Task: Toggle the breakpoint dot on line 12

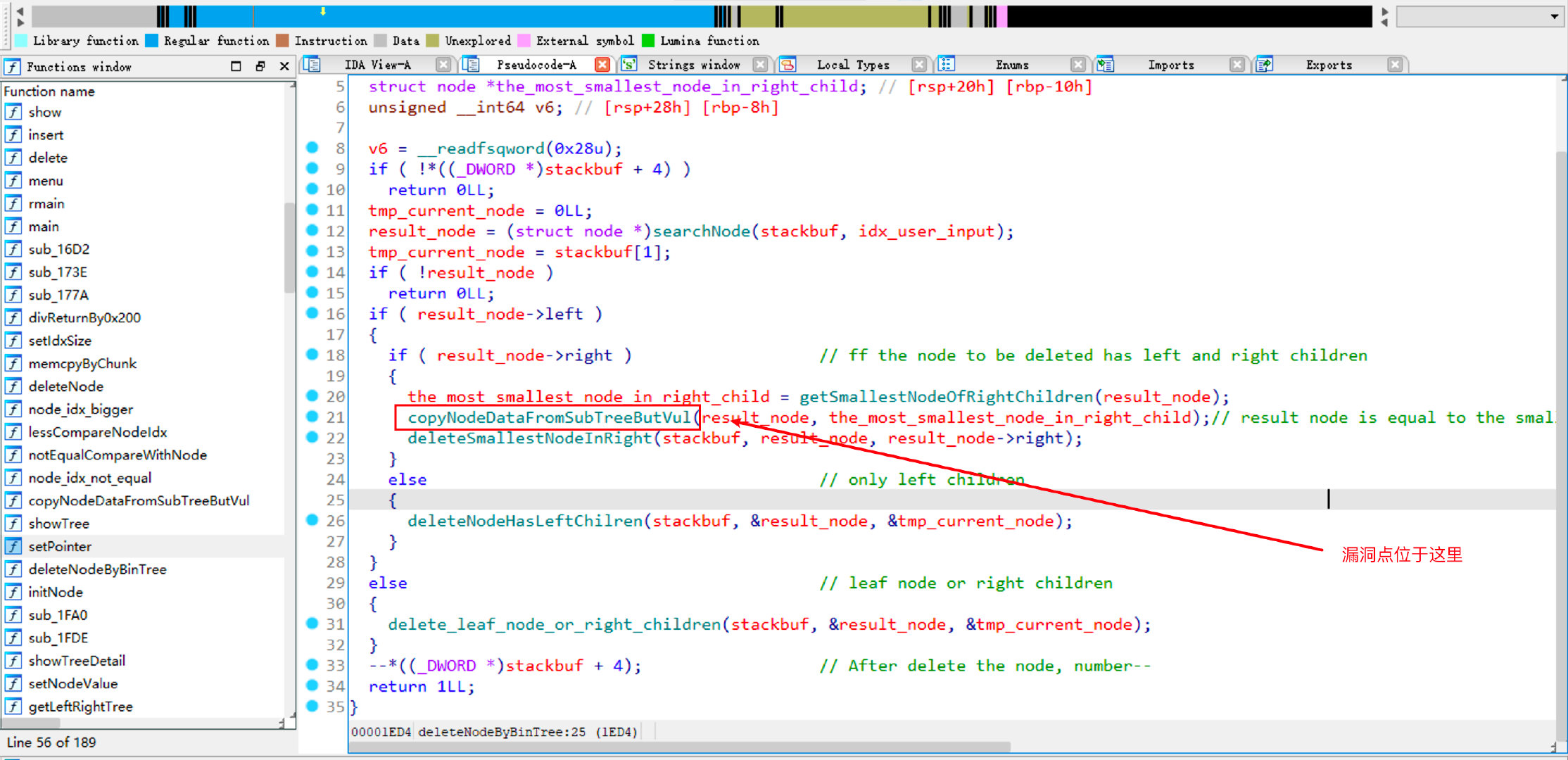Action: tap(312, 230)
